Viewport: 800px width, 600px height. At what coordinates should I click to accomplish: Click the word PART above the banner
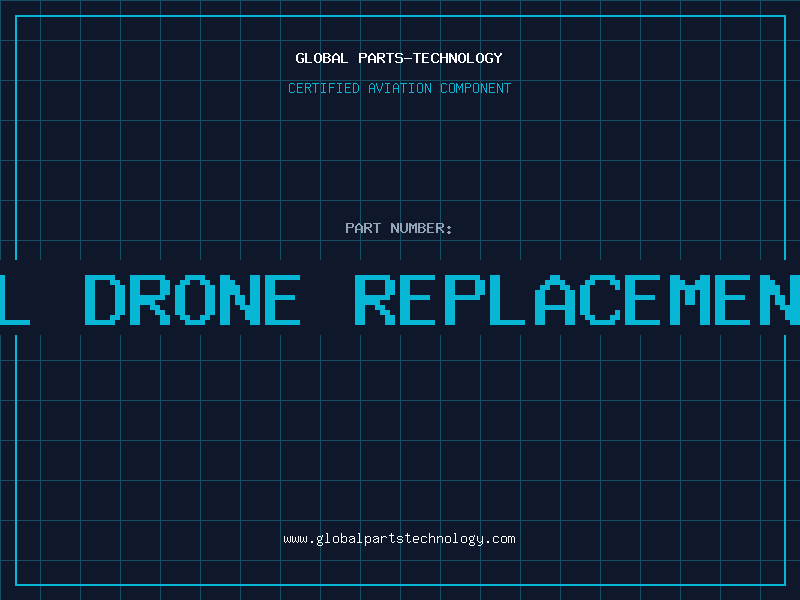[x=363, y=228]
